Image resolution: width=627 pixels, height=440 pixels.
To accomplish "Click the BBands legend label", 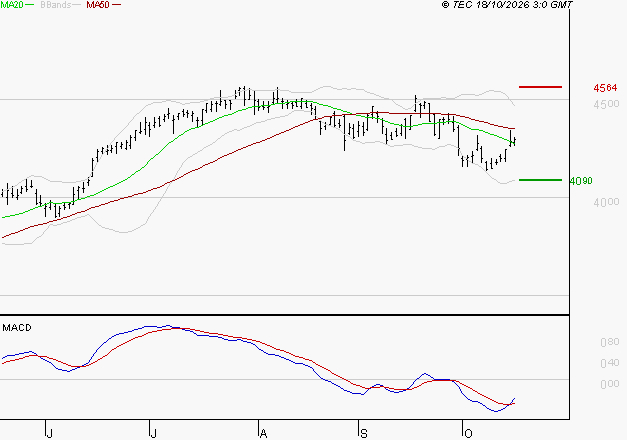I will tap(55, 5).
